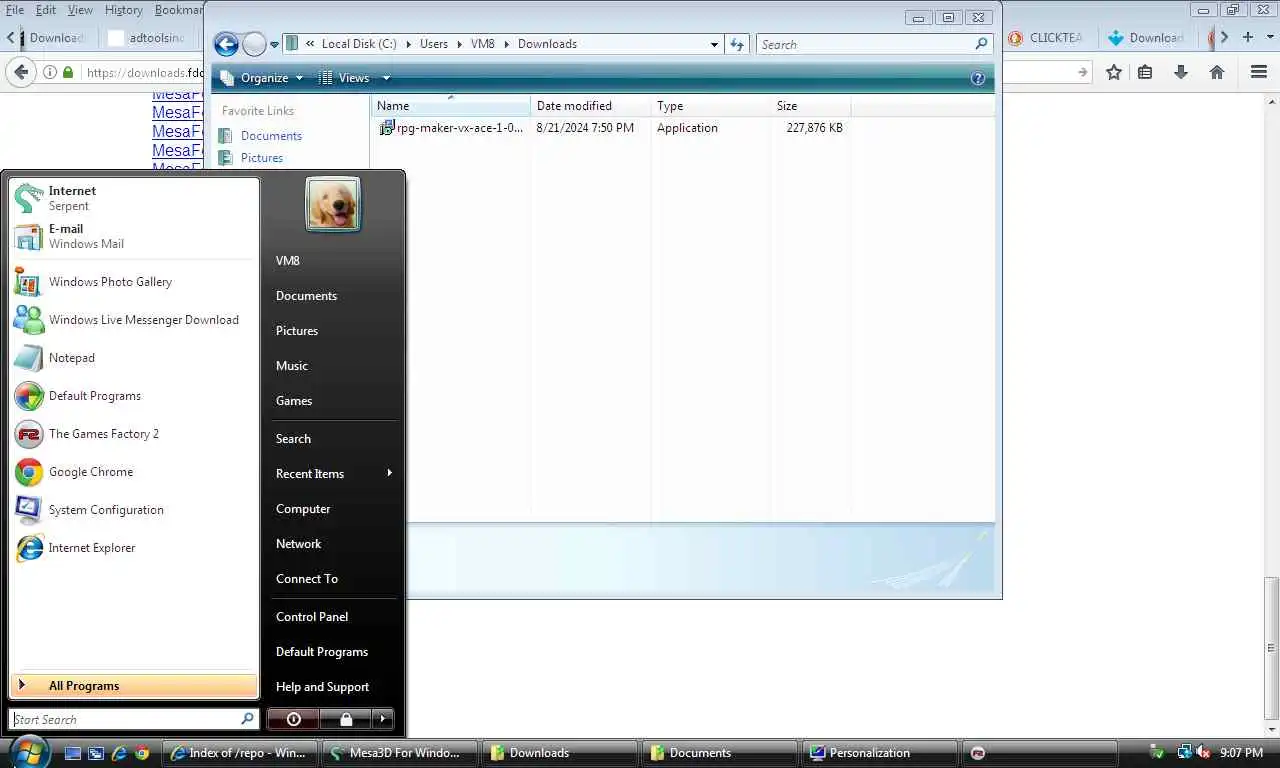The height and width of the screenshot is (768, 1280).
Task: Lock the computer with lock button
Action: coord(345,719)
